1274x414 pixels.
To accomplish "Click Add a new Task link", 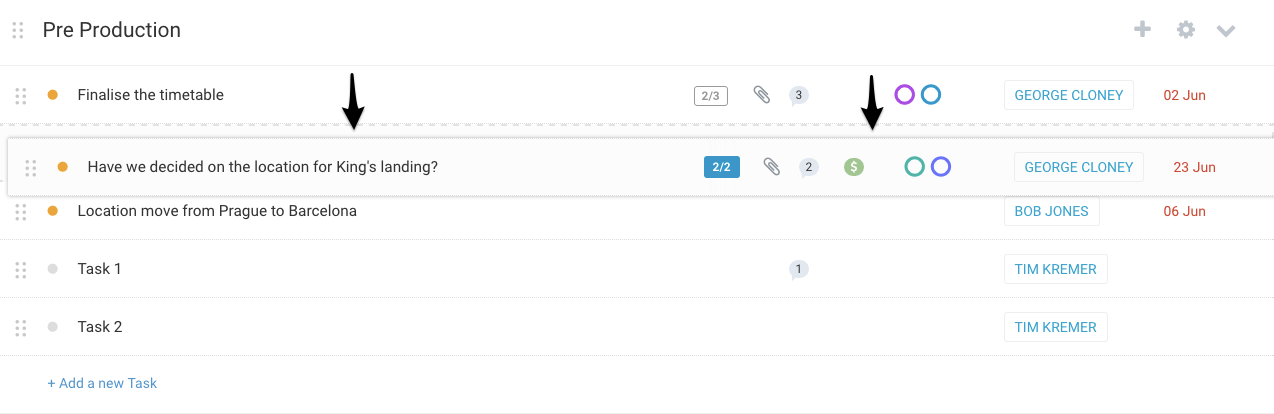I will pyautogui.click(x=102, y=383).
